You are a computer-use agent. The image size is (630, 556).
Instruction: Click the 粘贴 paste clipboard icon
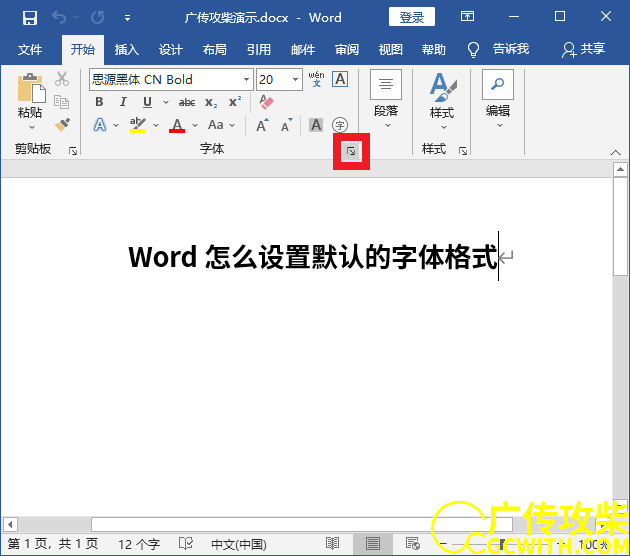(31, 88)
